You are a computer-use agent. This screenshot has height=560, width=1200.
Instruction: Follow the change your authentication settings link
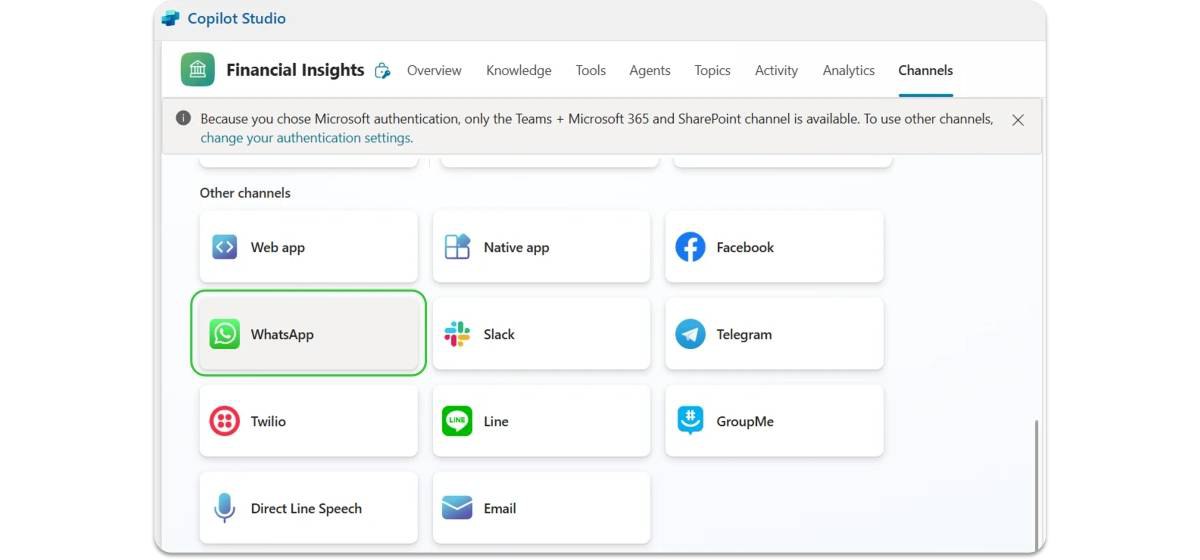pos(306,138)
